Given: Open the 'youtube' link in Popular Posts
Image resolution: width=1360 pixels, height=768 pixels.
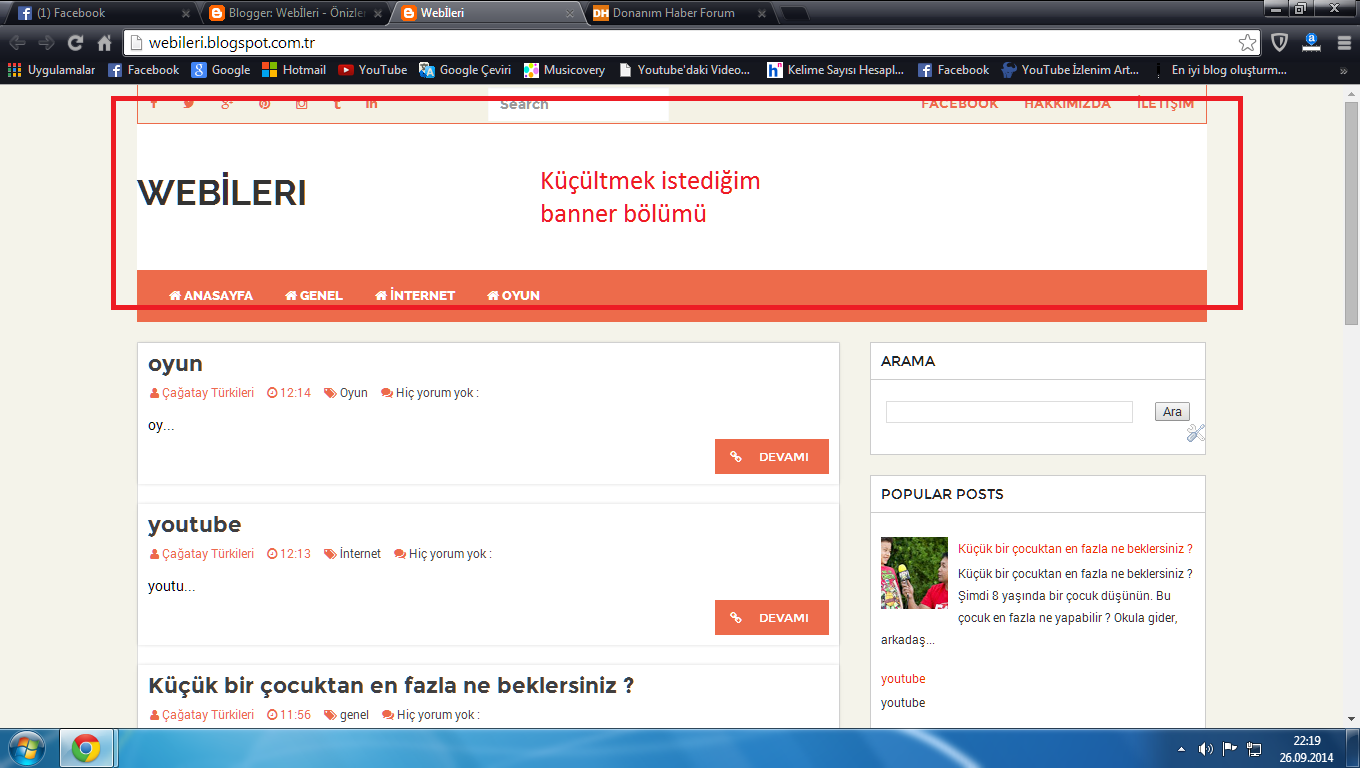Looking at the screenshot, I should pos(903,679).
